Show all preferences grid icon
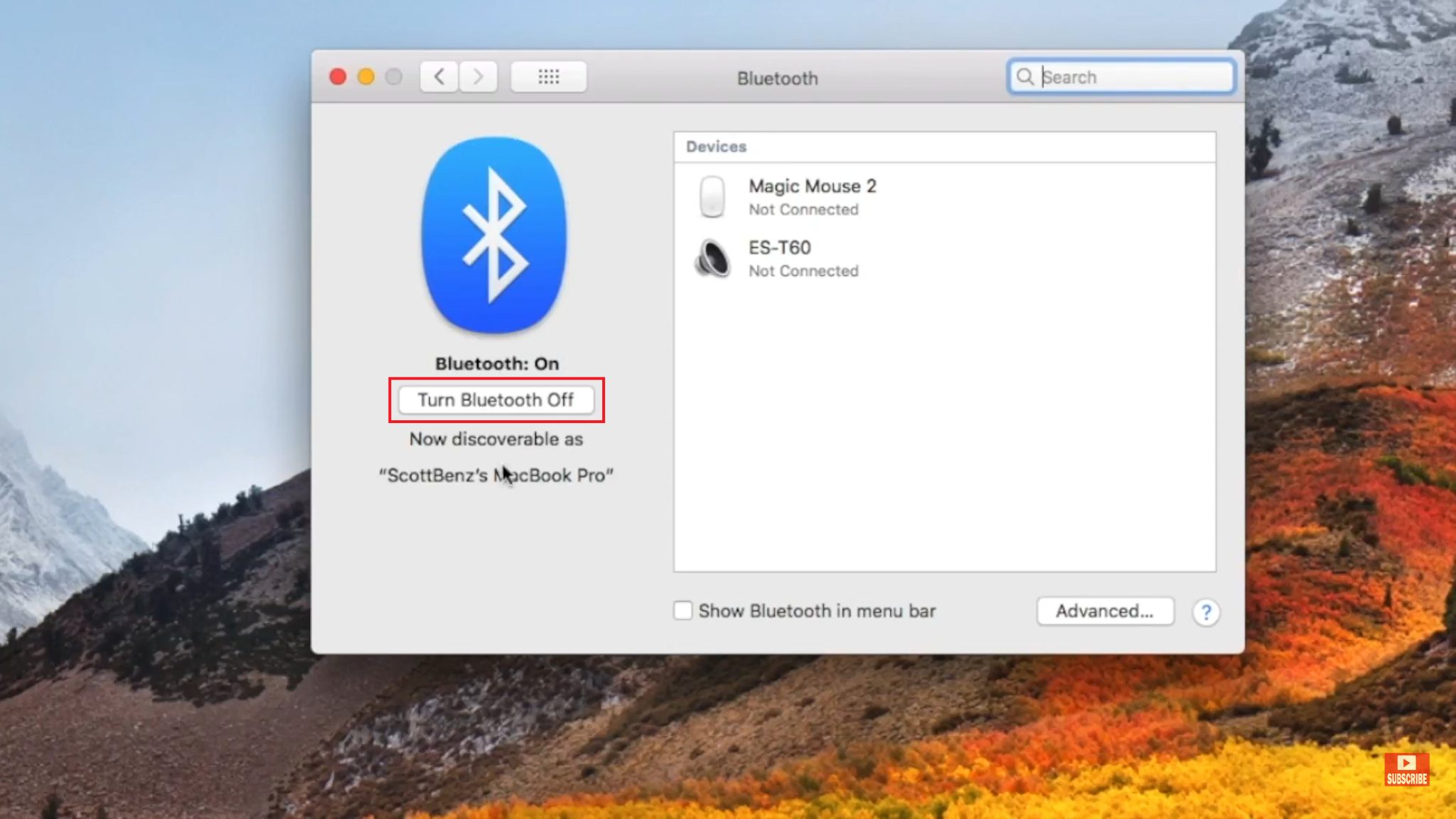The image size is (1456, 819). pyautogui.click(x=548, y=77)
